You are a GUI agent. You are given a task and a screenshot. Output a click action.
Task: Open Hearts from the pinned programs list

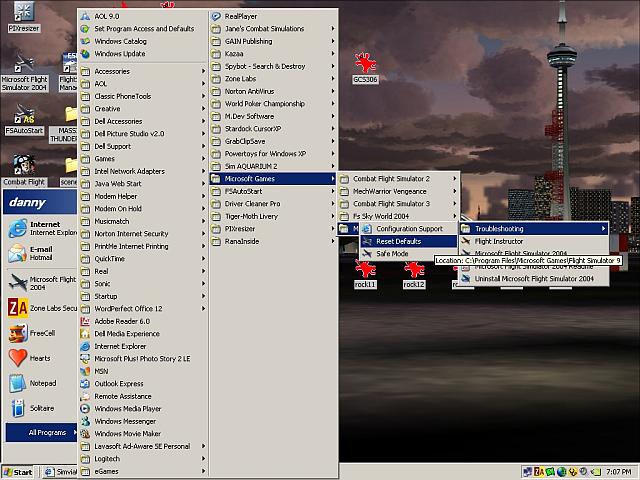tap(40, 358)
